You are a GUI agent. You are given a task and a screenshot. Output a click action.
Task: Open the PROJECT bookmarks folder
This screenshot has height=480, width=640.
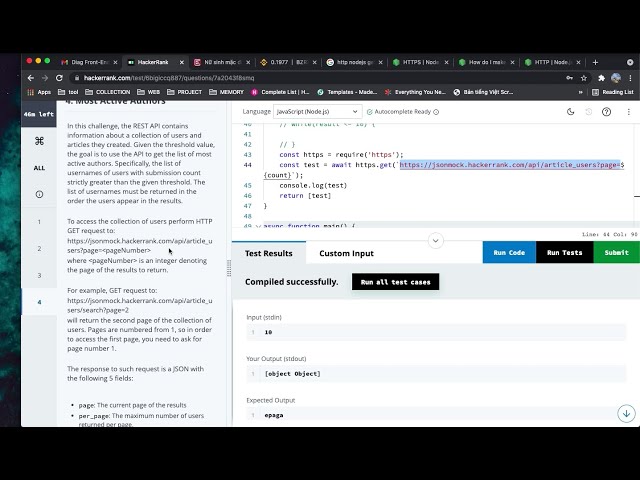pyautogui.click(x=184, y=92)
